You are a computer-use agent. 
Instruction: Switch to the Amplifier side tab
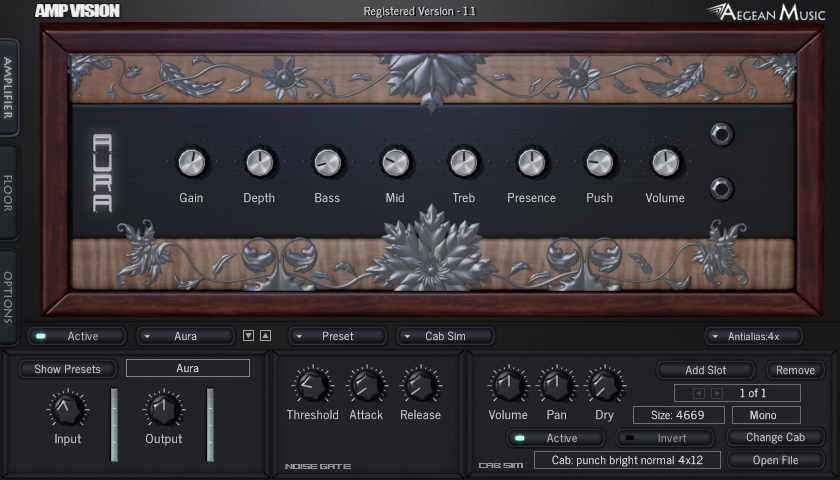coord(9,87)
